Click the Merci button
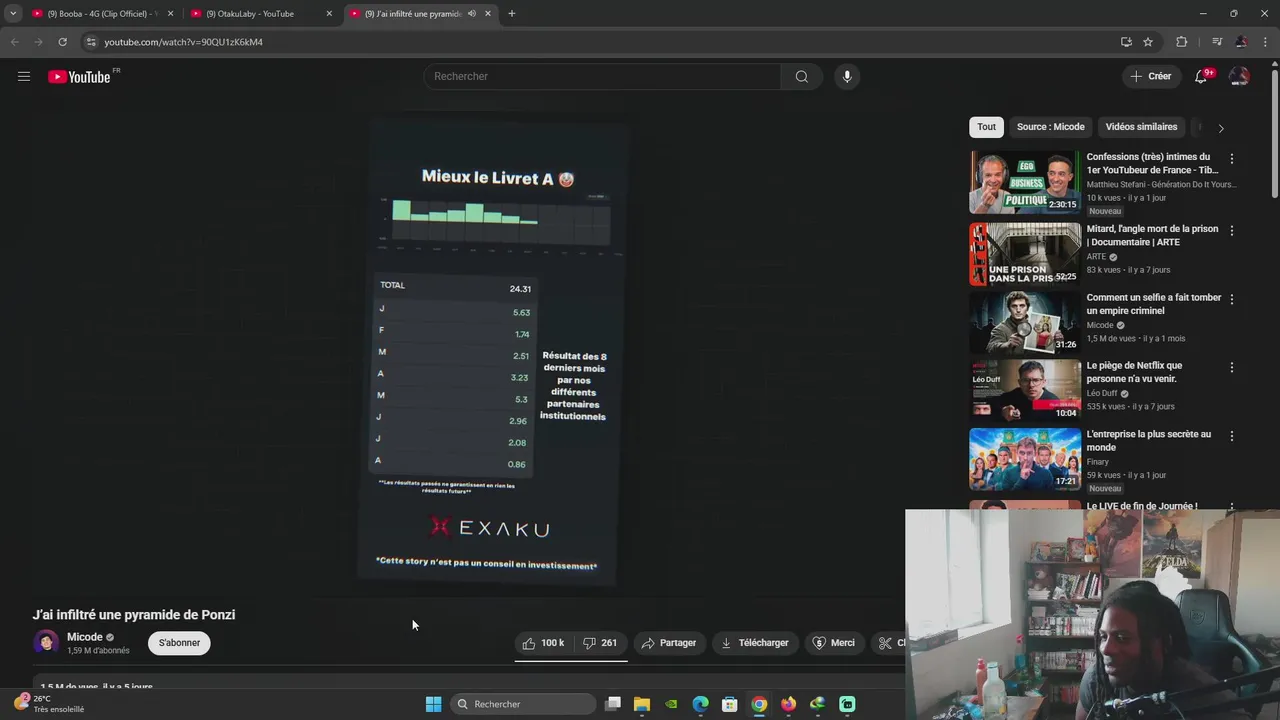The height and width of the screenshot is (720, 1280). (834, 643)
